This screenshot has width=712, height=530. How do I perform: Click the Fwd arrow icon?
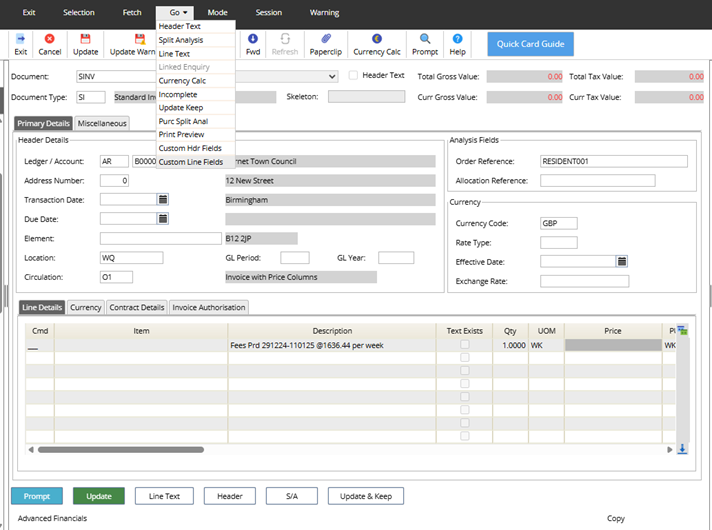(x=253, y=38)
